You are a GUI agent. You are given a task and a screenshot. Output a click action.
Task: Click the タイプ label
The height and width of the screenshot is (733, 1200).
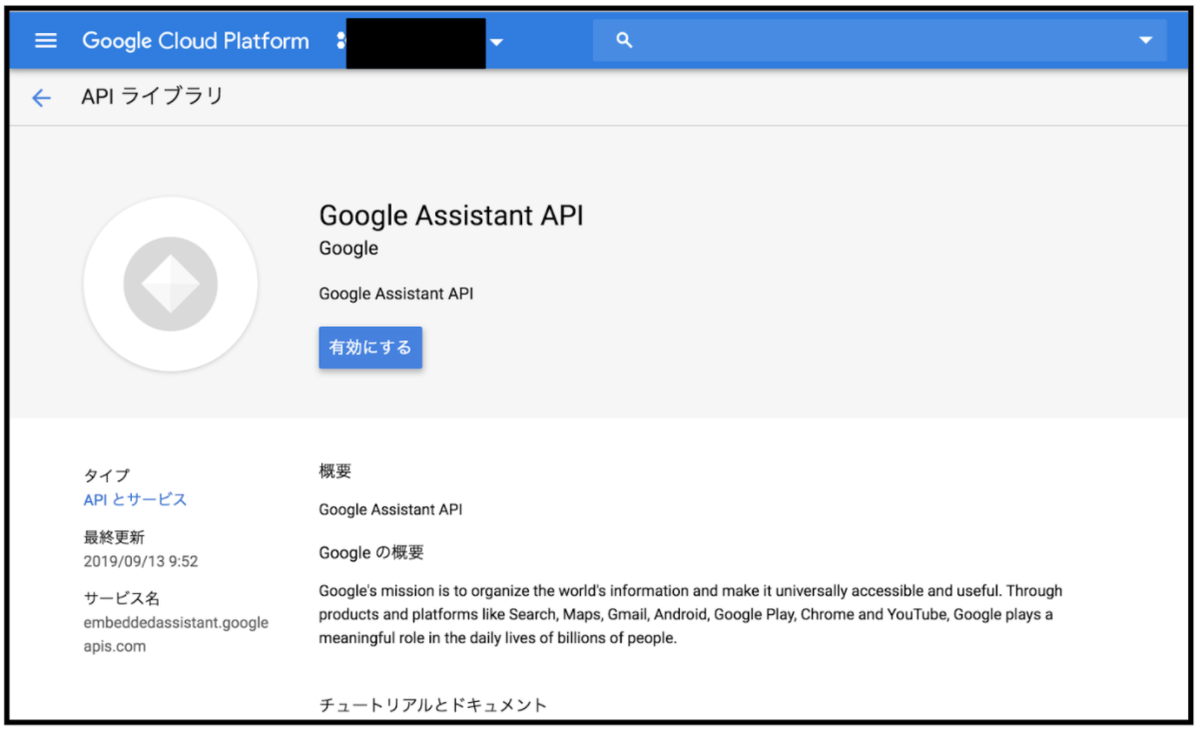(107, 476)
